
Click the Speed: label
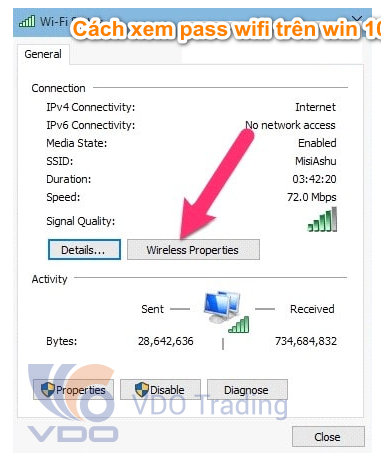click(x=63, y=197)
